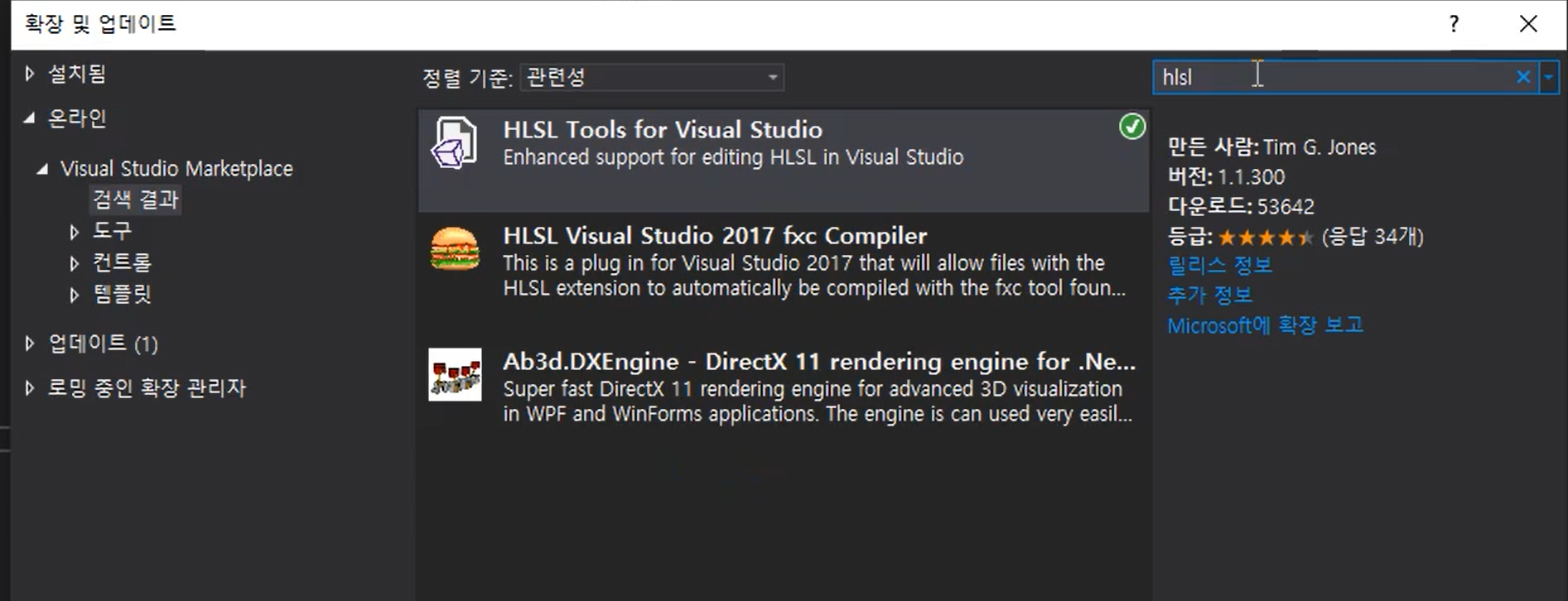This screenshot has width=1568, height=601.
Task: Click the Enhanced support for editing HLSL description
Action: (733, 157)
